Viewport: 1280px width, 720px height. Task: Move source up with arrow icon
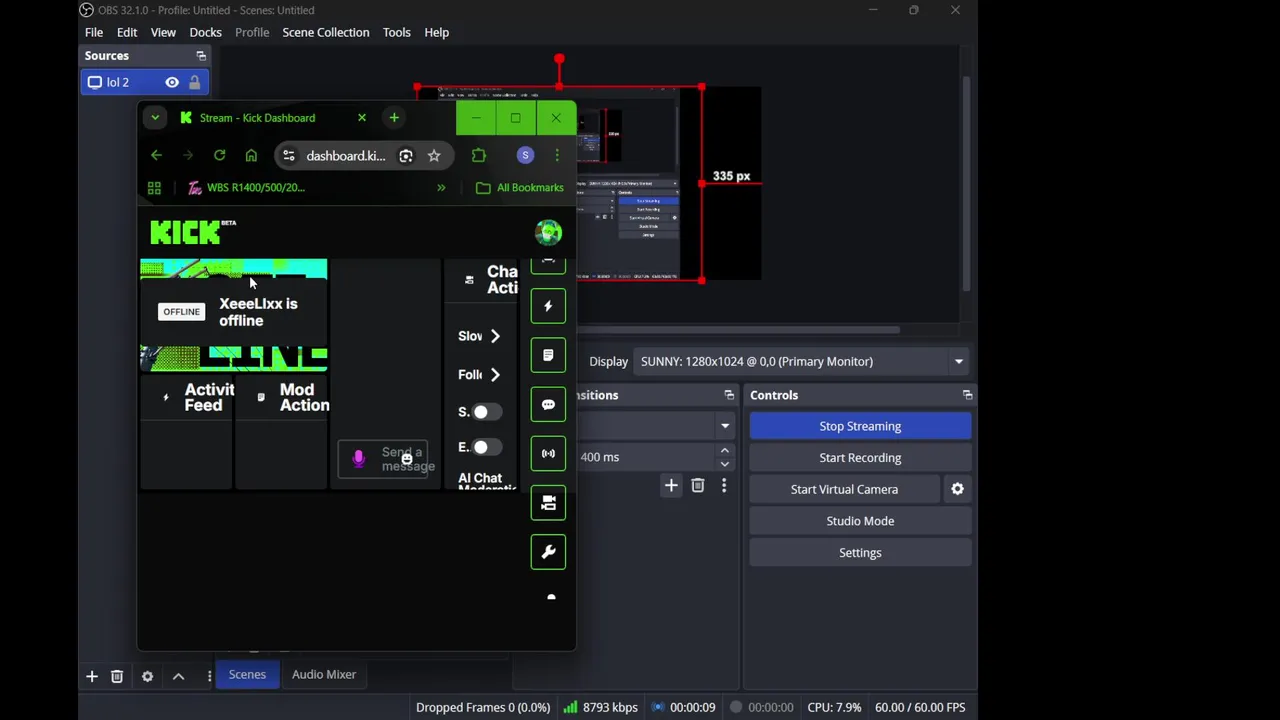(x=178, y=677)
